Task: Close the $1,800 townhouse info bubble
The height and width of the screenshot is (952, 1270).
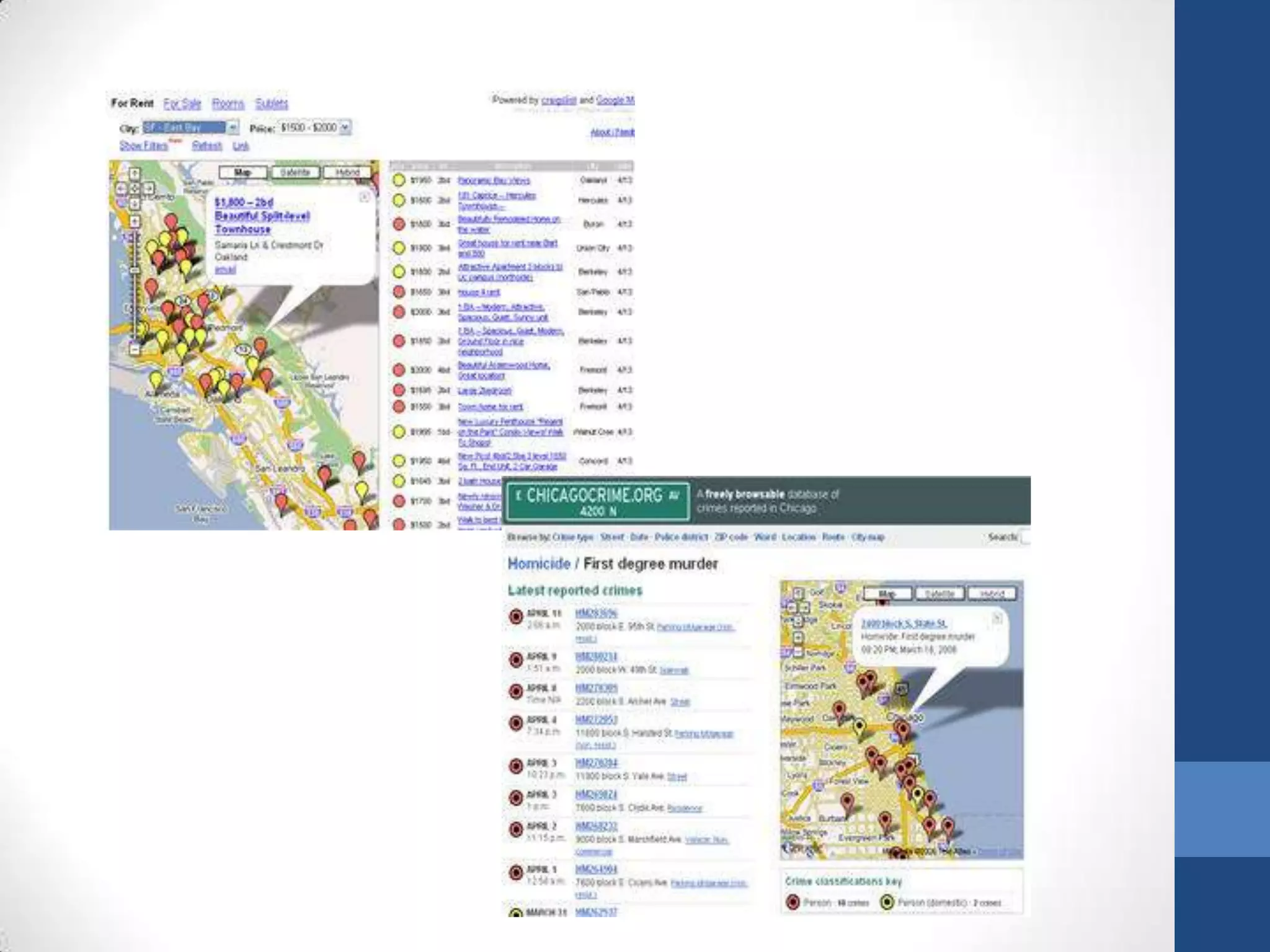Action: (x=365, y=197)
